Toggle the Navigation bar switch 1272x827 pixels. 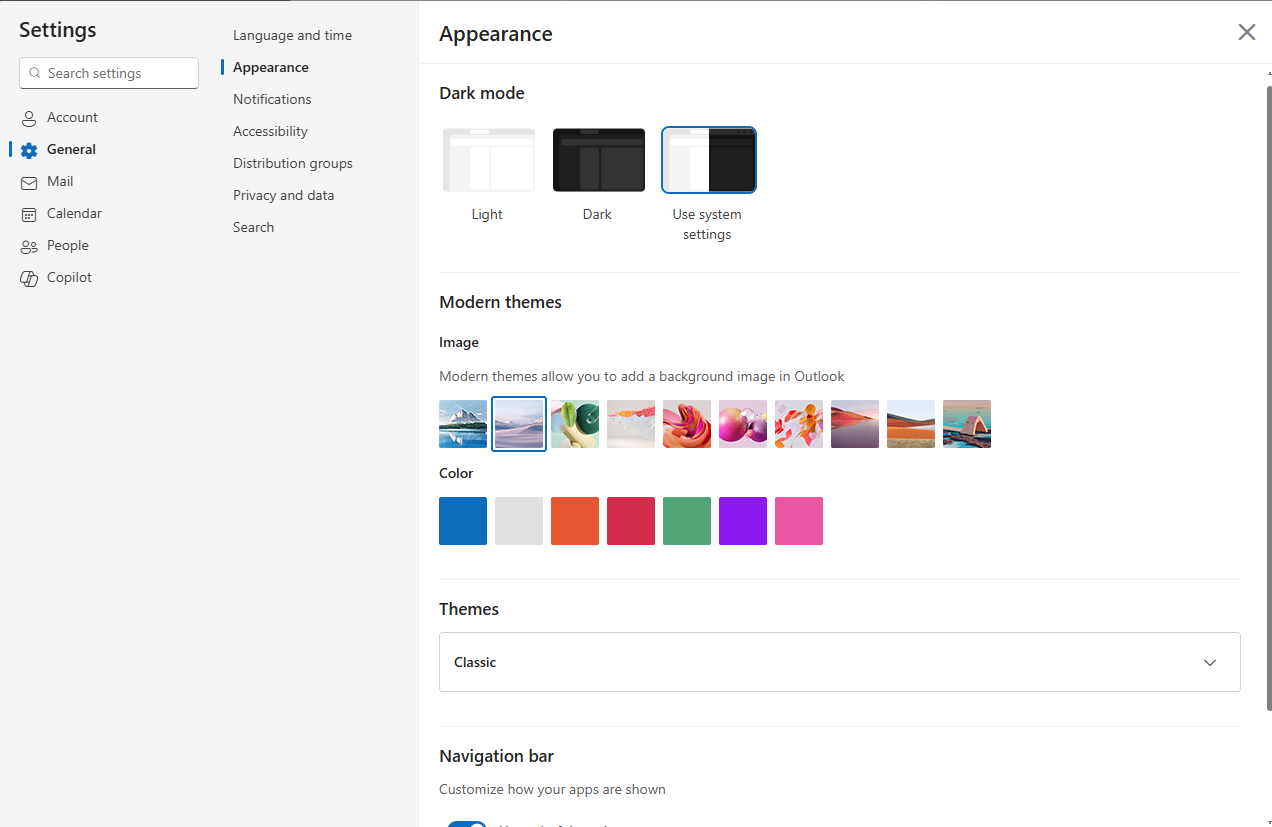pyautogui.click(x=466, y=823)
